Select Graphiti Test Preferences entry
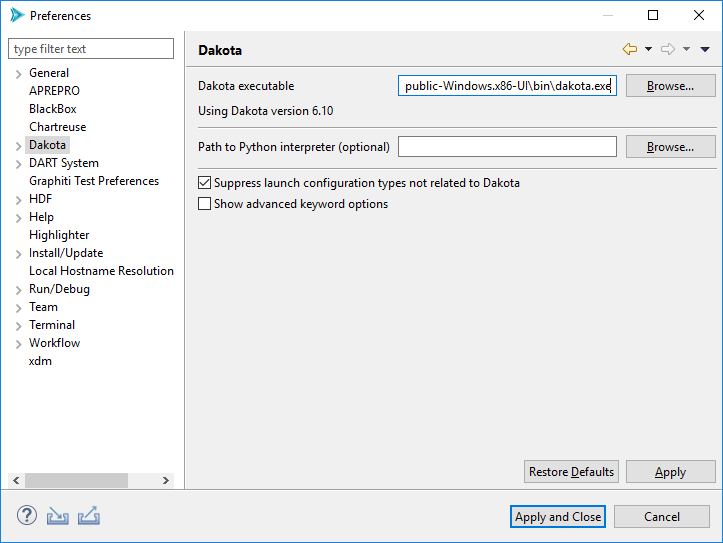The image size is (723, 543). pos(93,181)
